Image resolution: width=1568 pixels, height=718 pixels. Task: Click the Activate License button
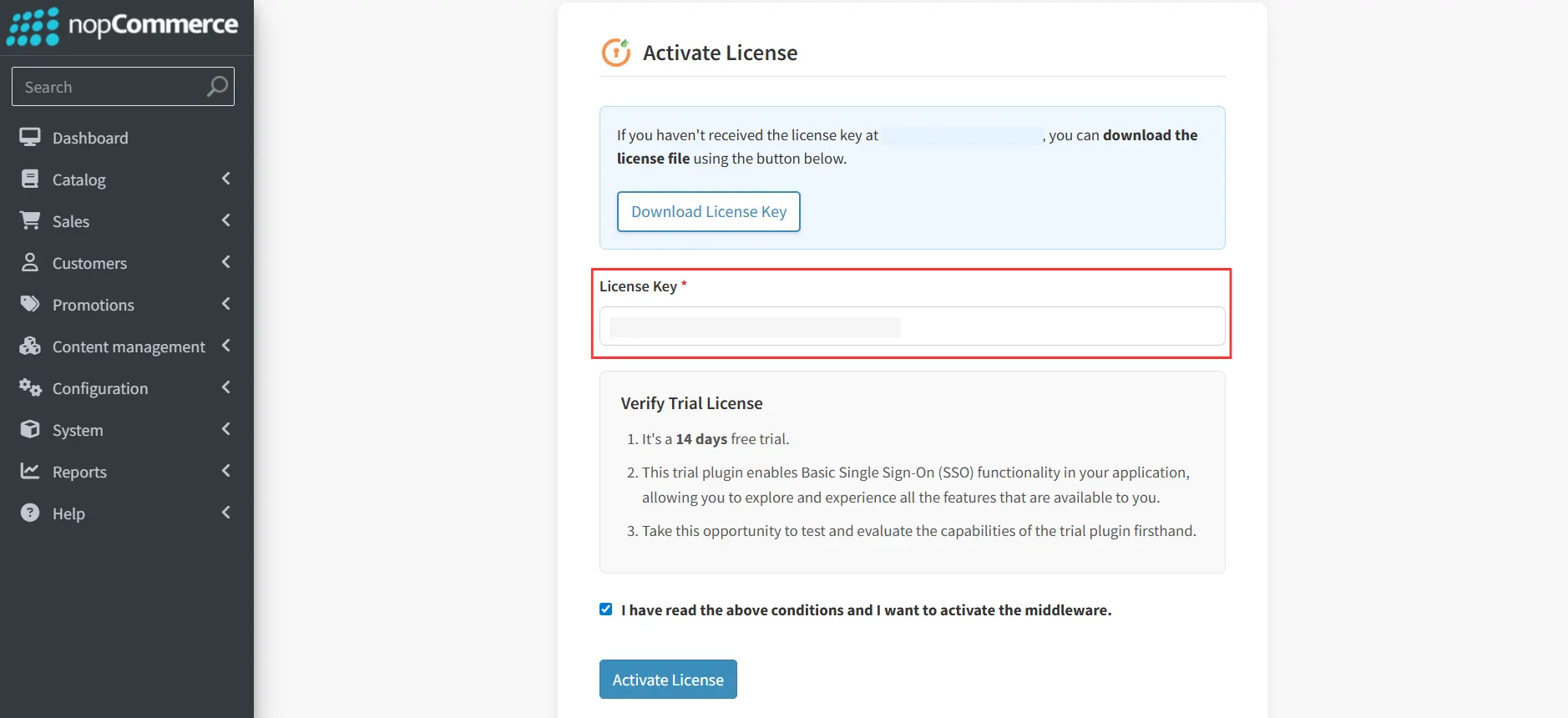pos(668,680)
